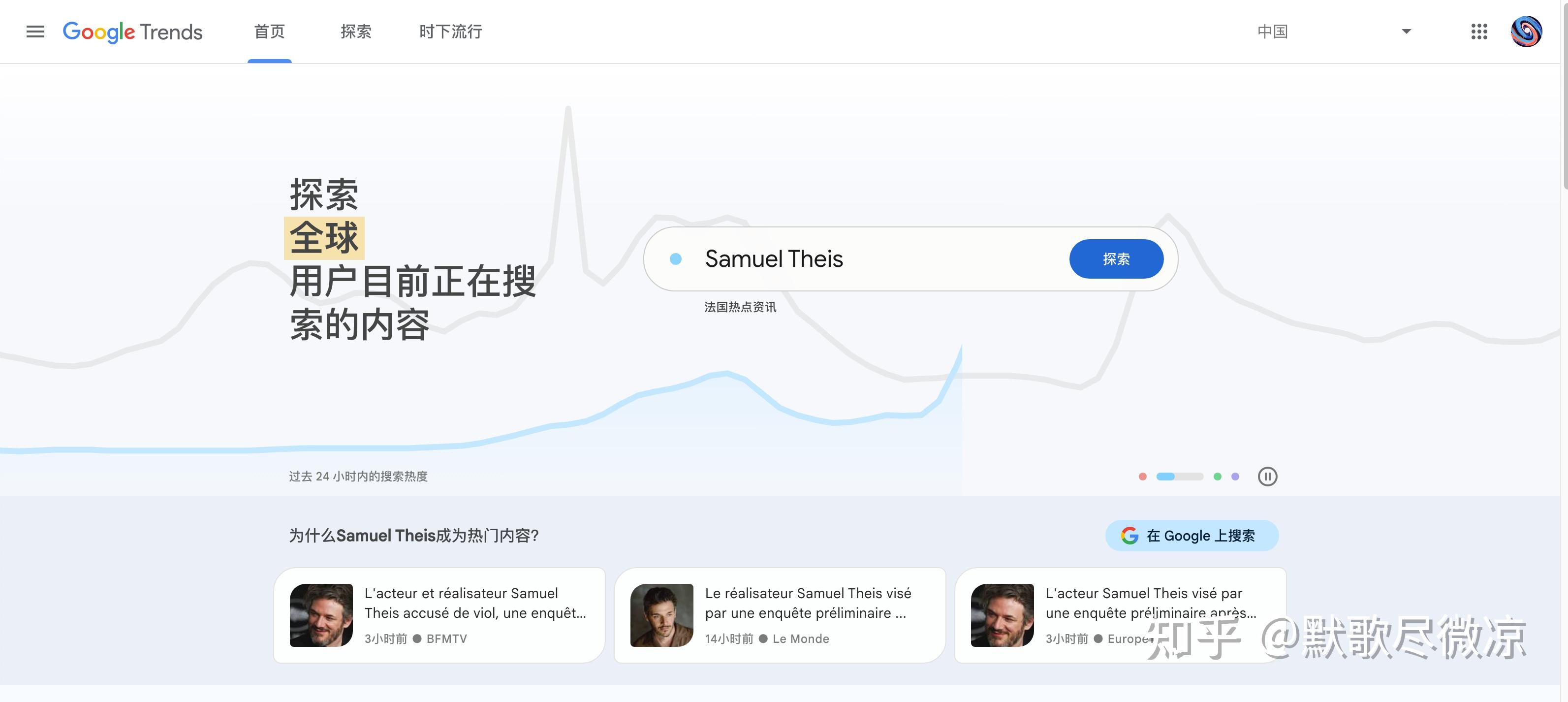The width and height of the screenshot is (1568, 702).
Task: Click the Google G search icon
Action: coord(1130,536)
